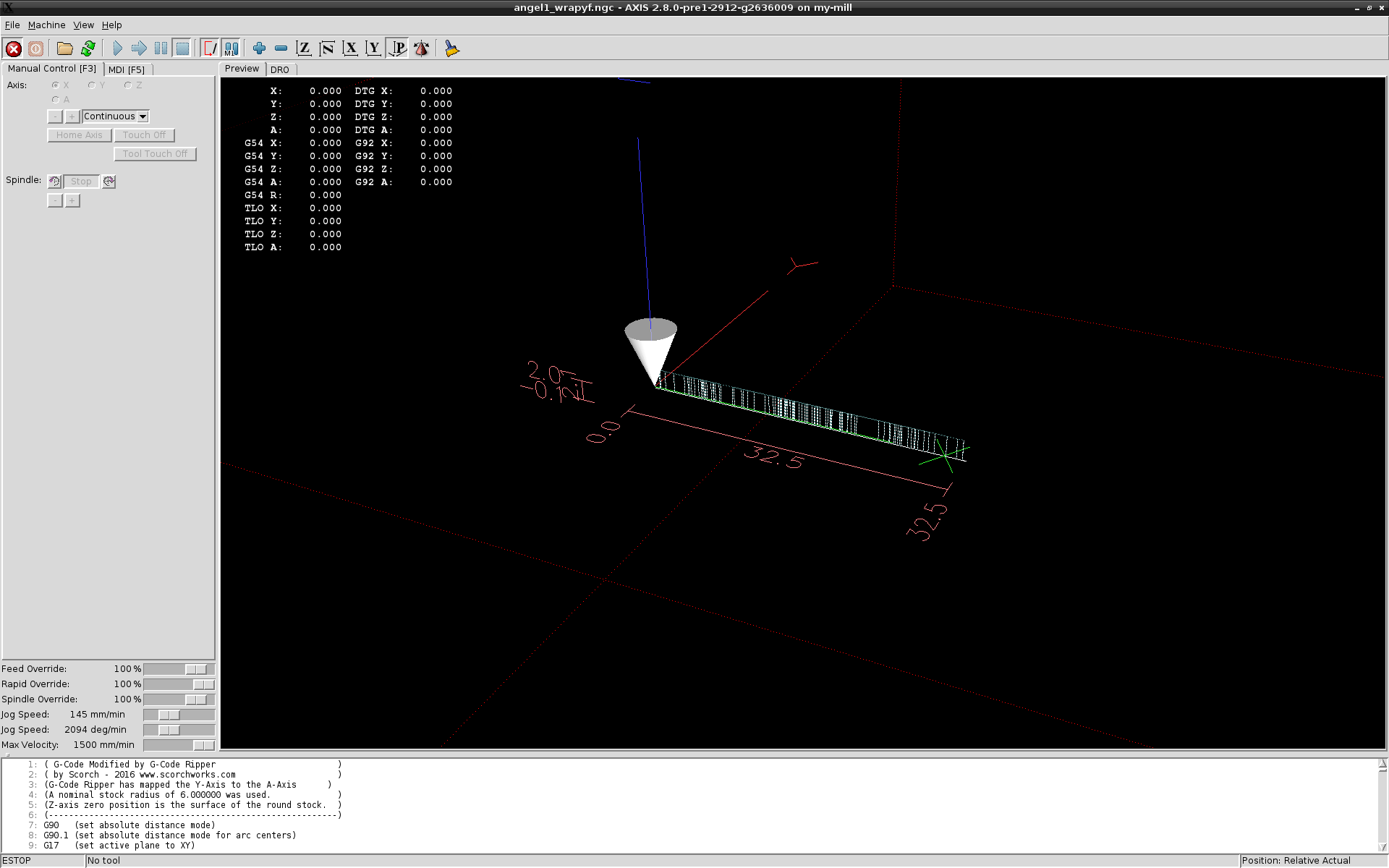Switch to the MDI [F5] tab
1389x868 pixels.
(127, 70)
